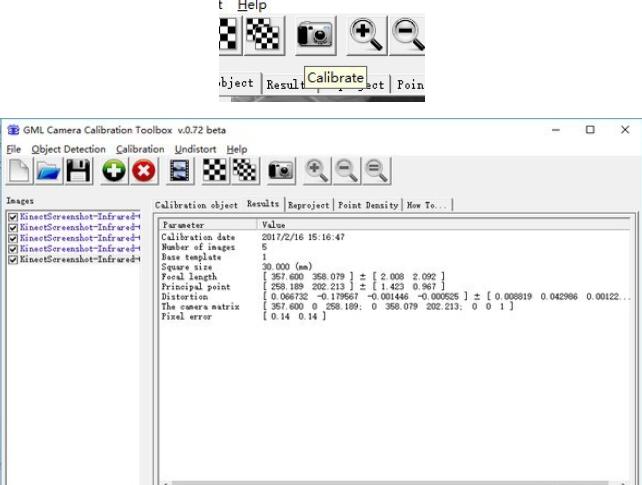Select the Focal length row
This screenshot has height=485, width=642.
point(395,277)
